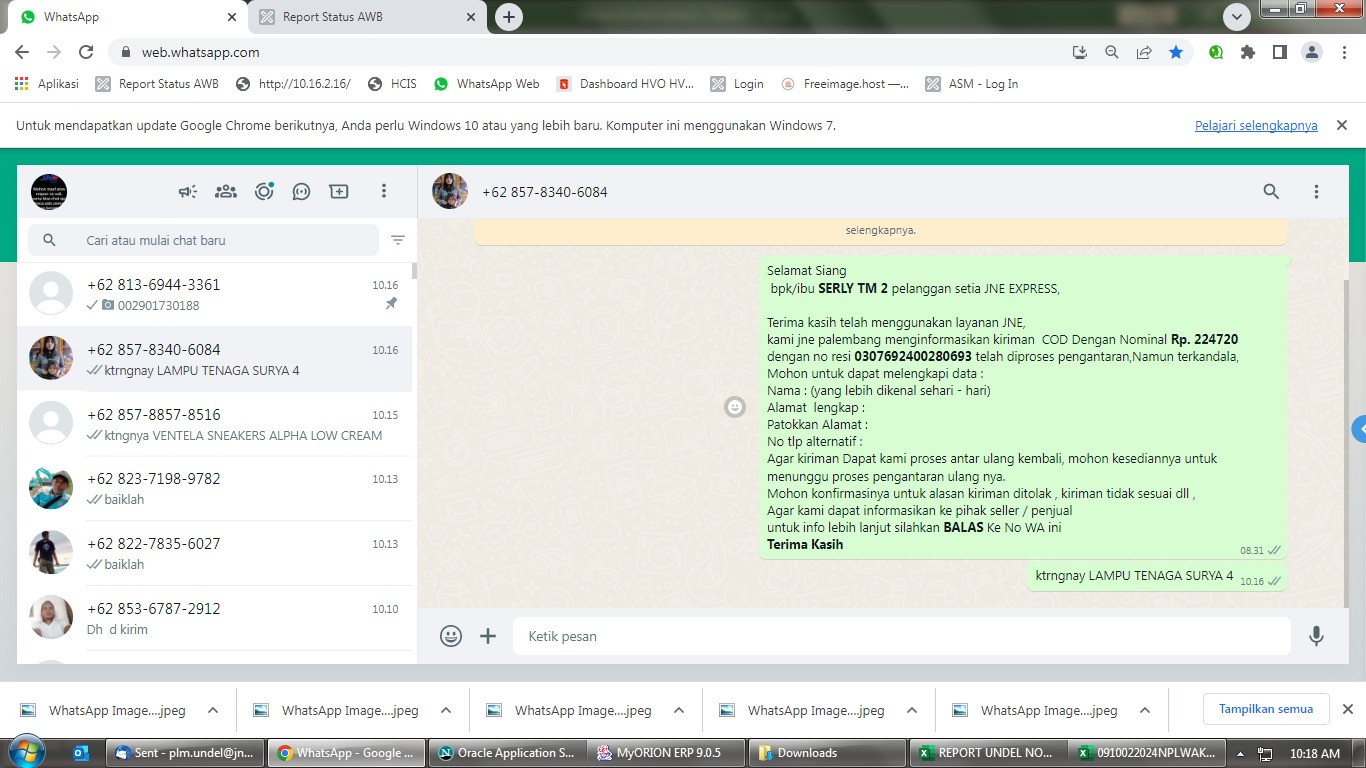Open the Downloads folder taskbar item

tap(828, 753)
